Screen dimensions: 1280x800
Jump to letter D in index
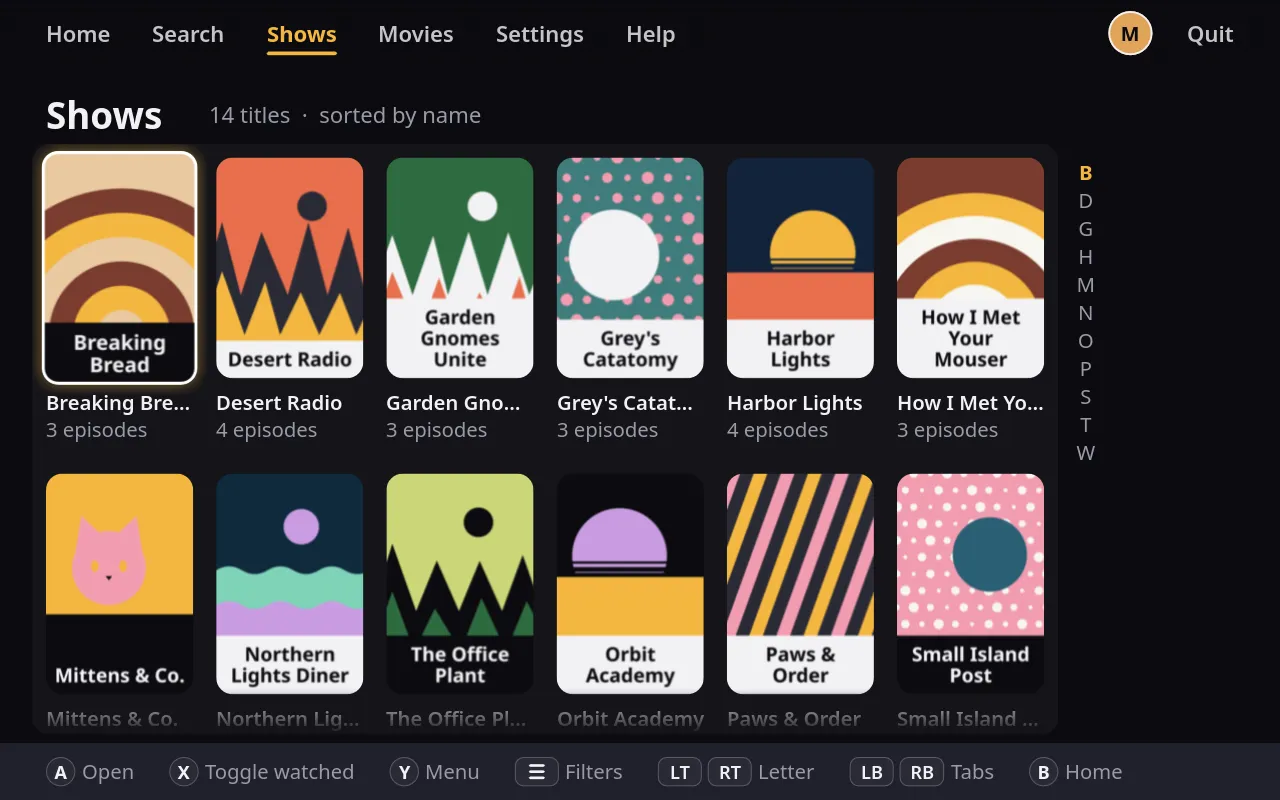(x=1086, y=201)
